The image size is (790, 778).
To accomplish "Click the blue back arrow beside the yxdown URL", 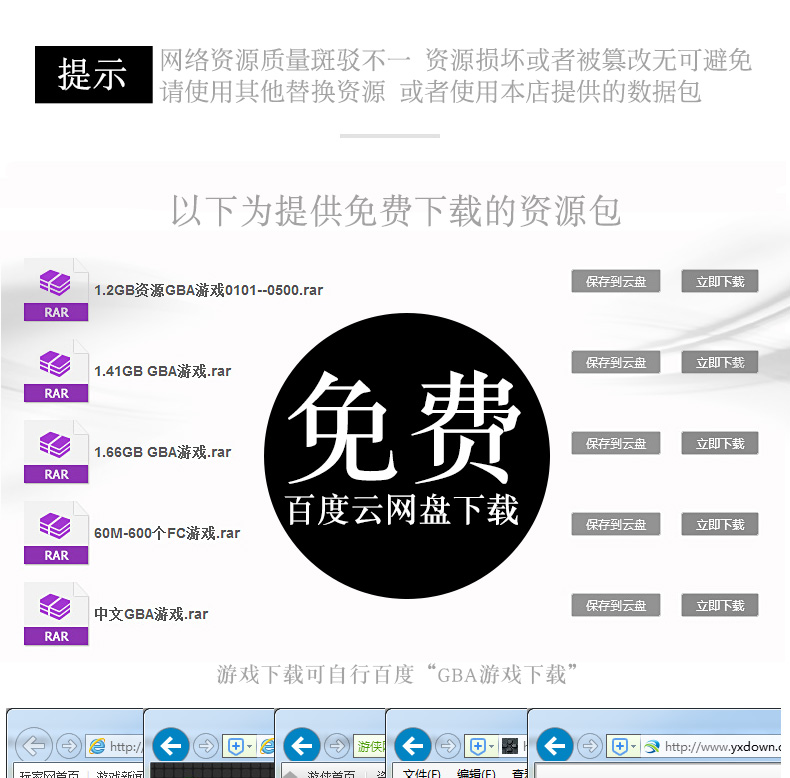I will pyautogui.click(x=555, y=745).
